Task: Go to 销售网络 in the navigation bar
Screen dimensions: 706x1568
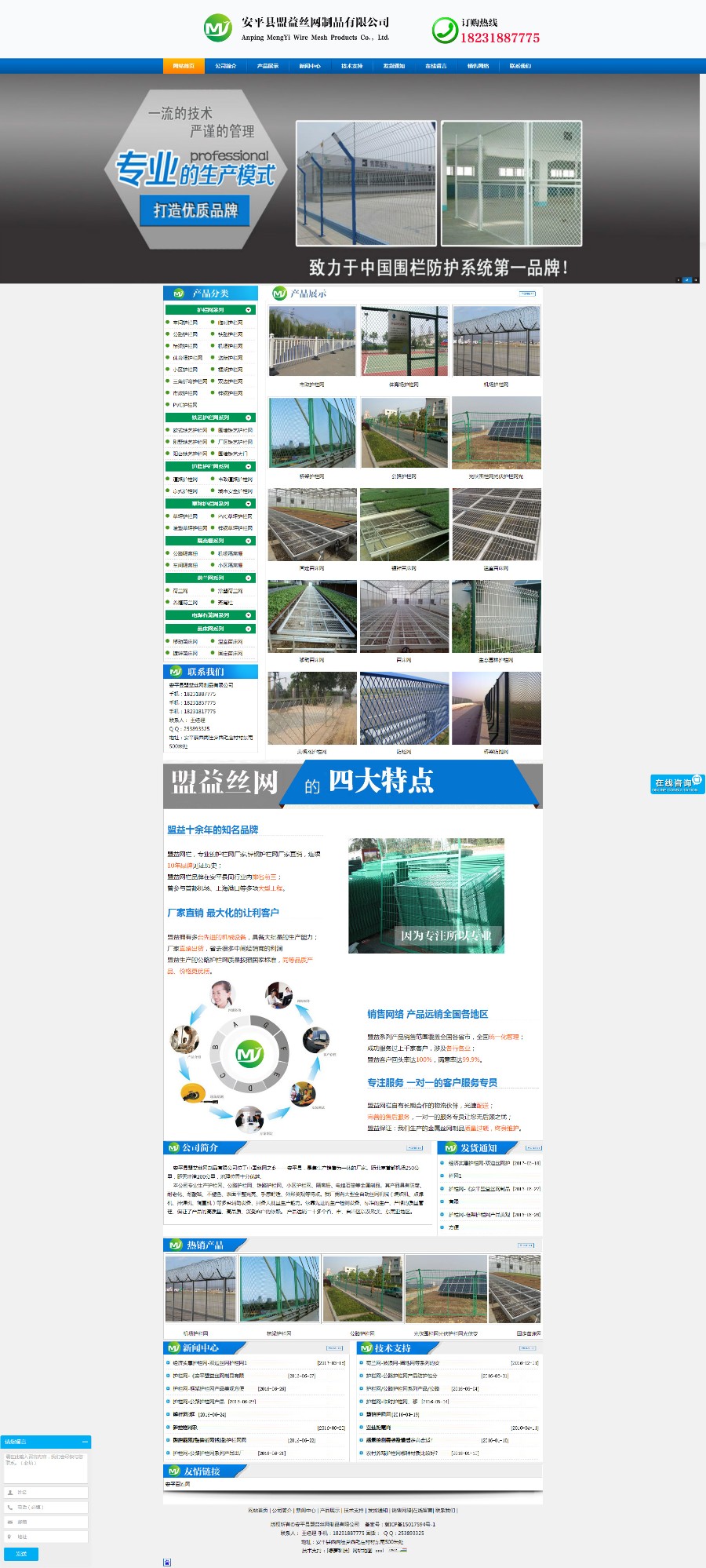Action: (x=478, y=66)
